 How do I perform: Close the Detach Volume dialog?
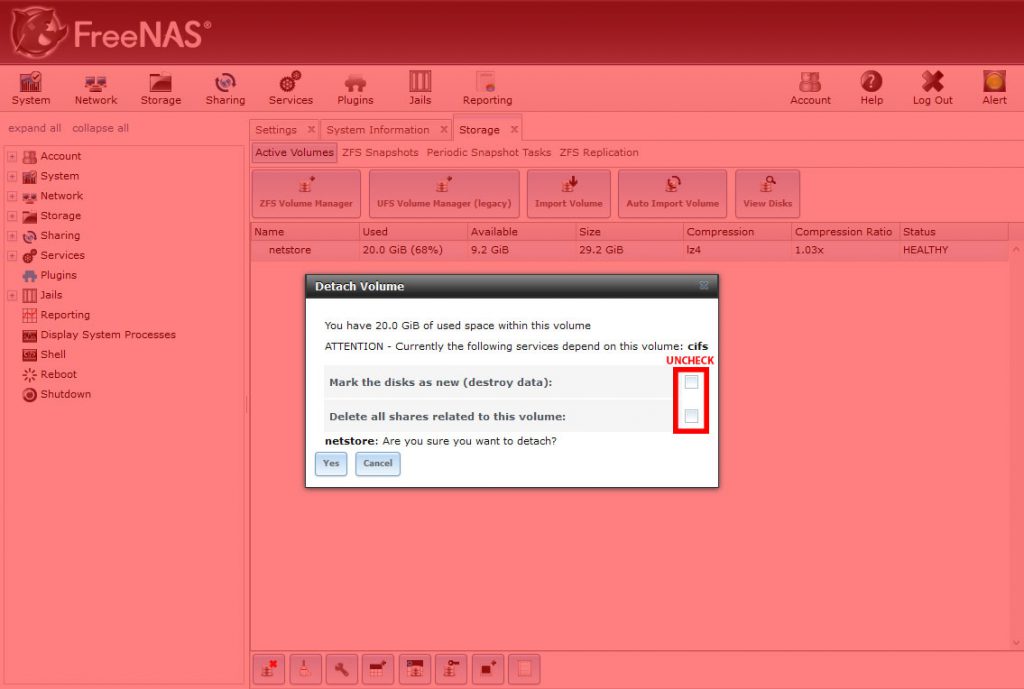pos(704,286)
